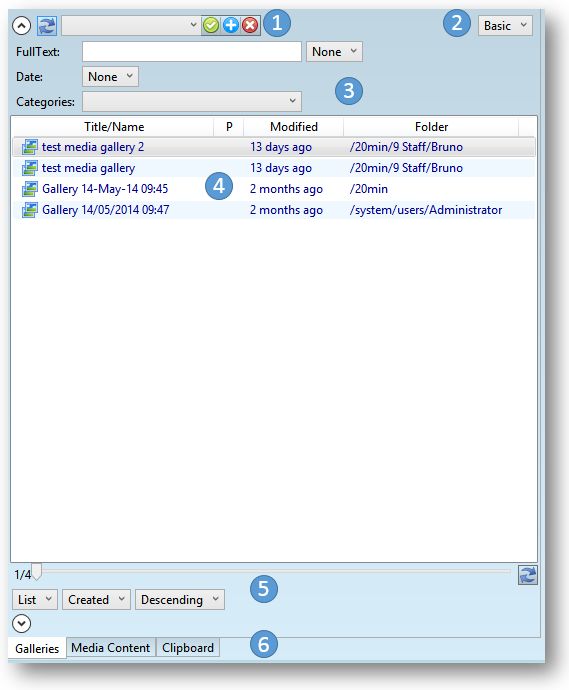The height and width of the screenshot is (690, 569).
Task: Expand options with bottom down-arrow circle
Action: 22,623
